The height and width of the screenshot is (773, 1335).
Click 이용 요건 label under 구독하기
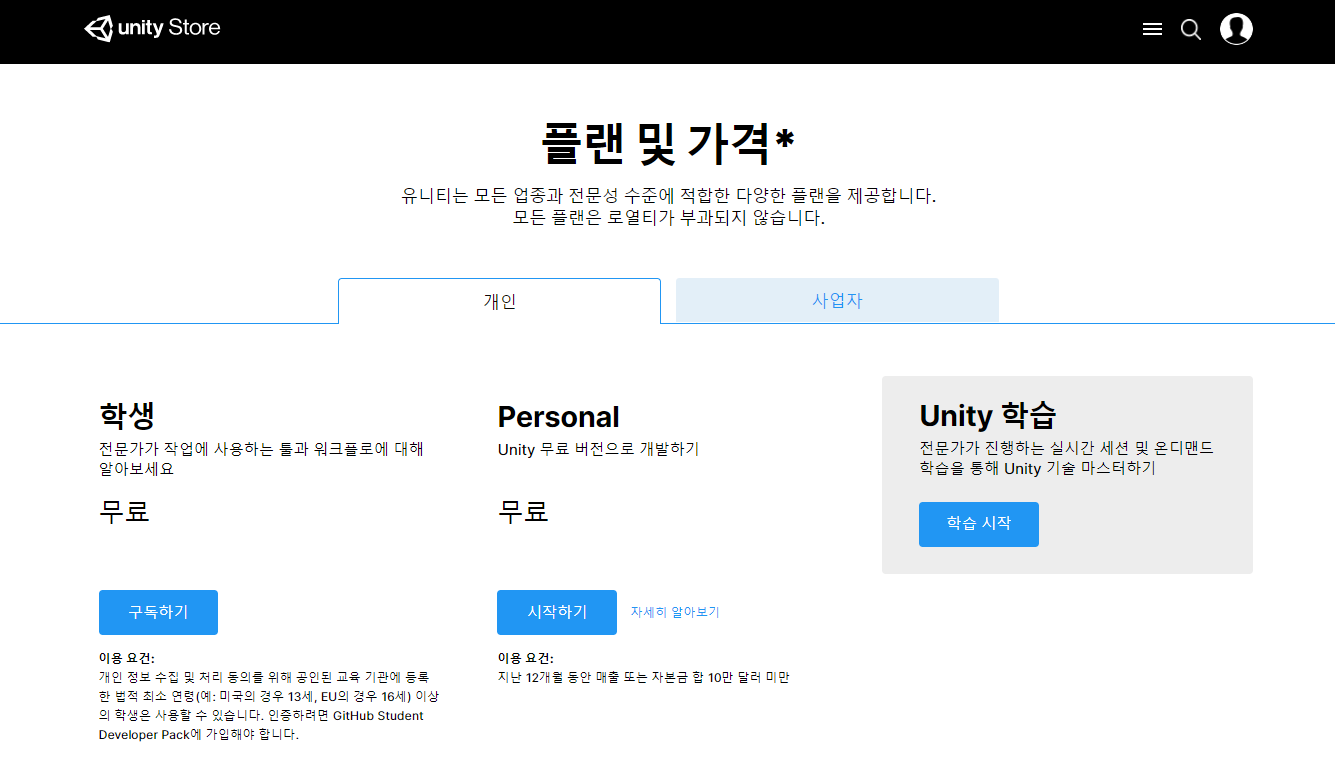pos(127,658)
